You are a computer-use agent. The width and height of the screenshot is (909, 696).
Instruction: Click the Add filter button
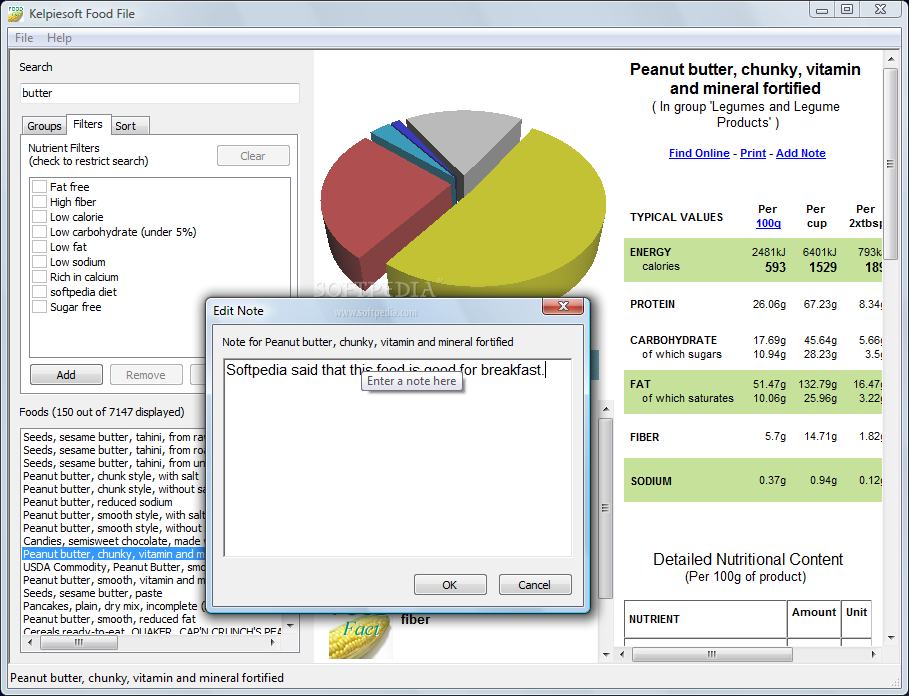66,375
